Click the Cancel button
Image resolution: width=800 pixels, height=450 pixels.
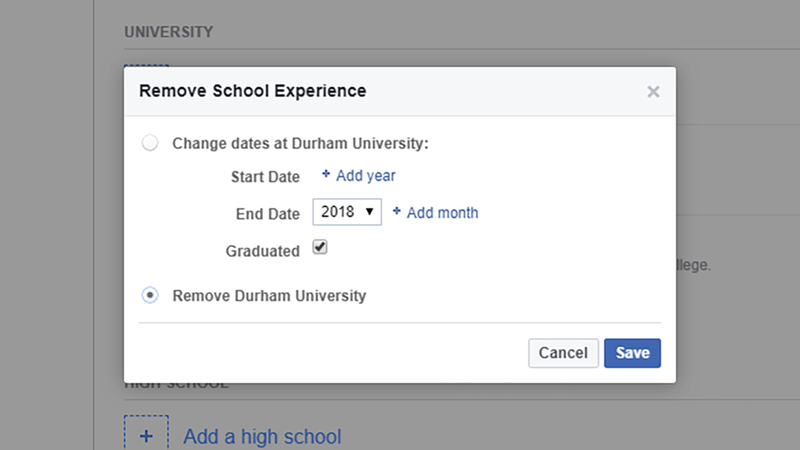pos(563,353)
